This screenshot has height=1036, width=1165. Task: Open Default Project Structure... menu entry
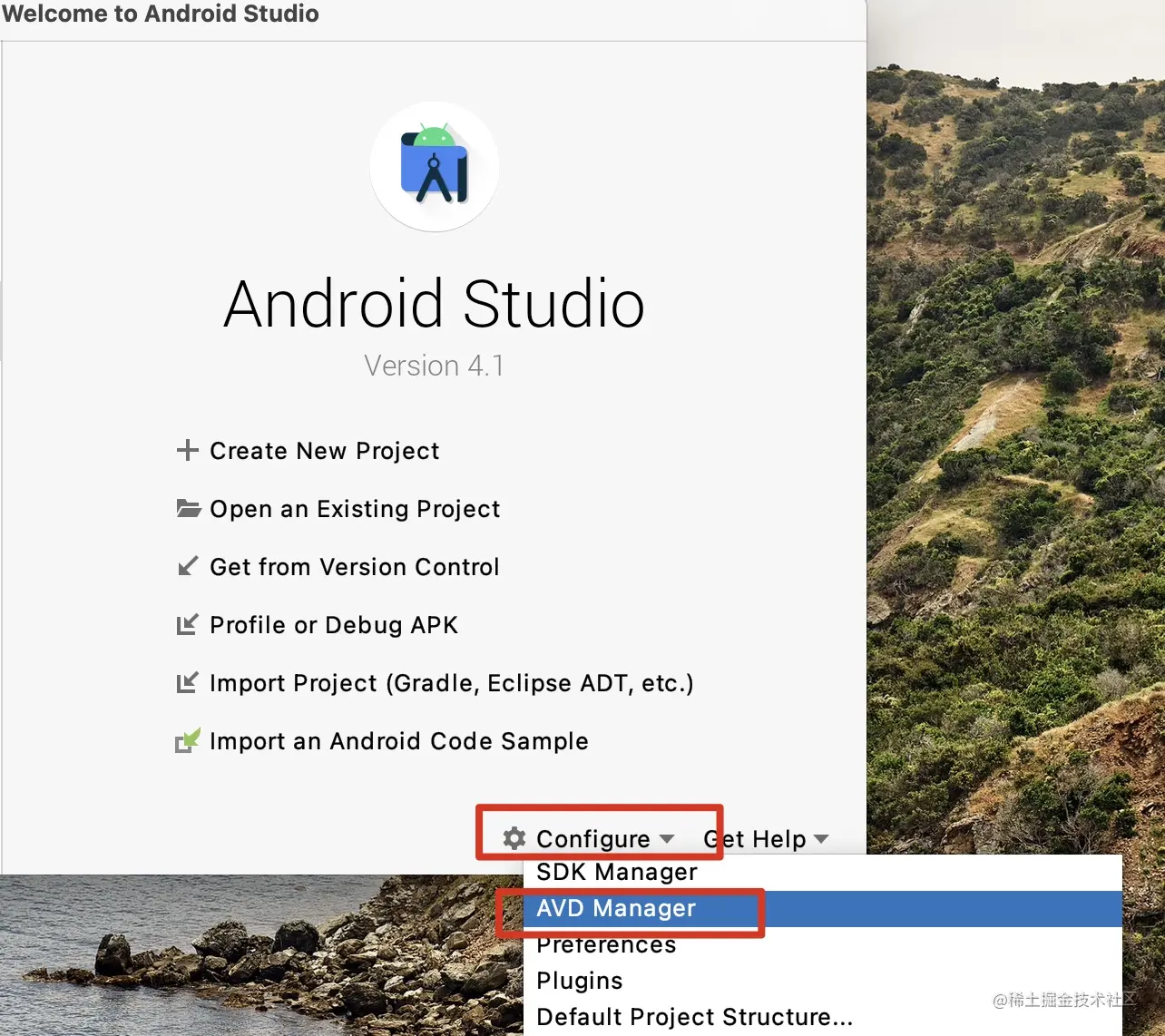[x=823, y=1017]
